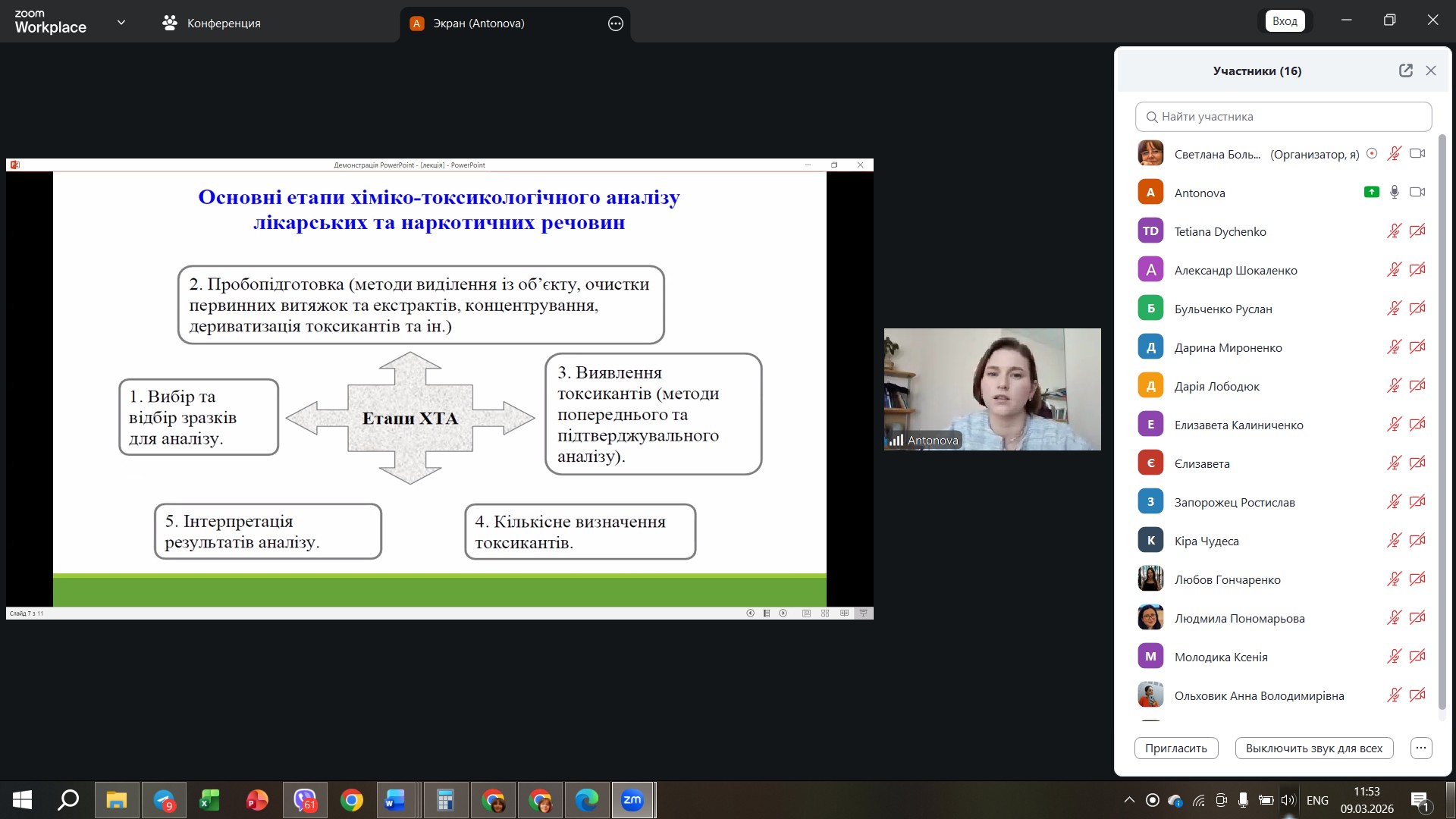
Task: Open screen share options ellipsis
Action: pyautogui.click(x=615, y=24)
